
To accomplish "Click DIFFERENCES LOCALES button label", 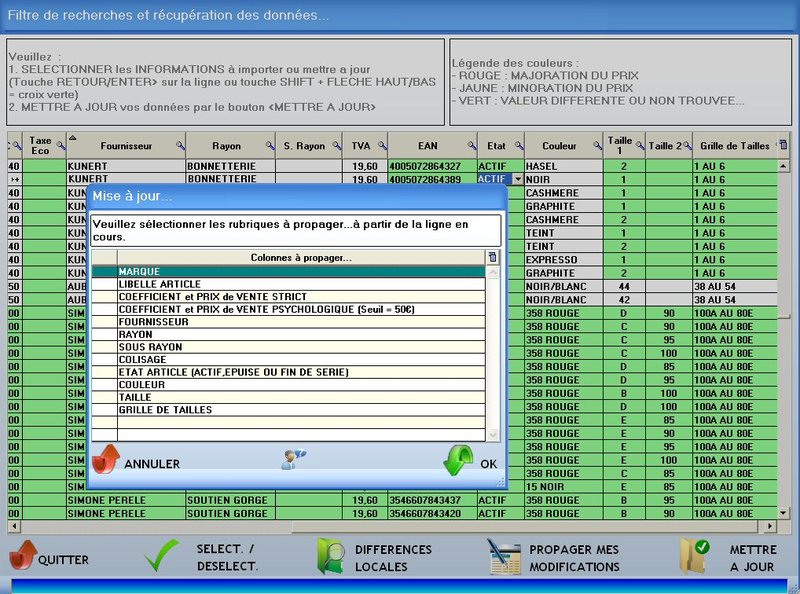I will pyautogui.click(x=393, y=558).
